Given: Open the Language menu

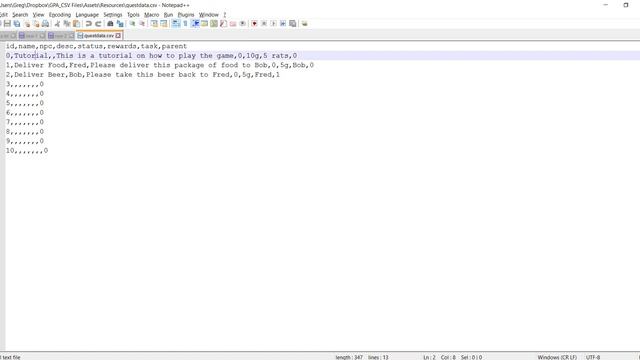Looking at the screenshot, I should tap(87, 15).
